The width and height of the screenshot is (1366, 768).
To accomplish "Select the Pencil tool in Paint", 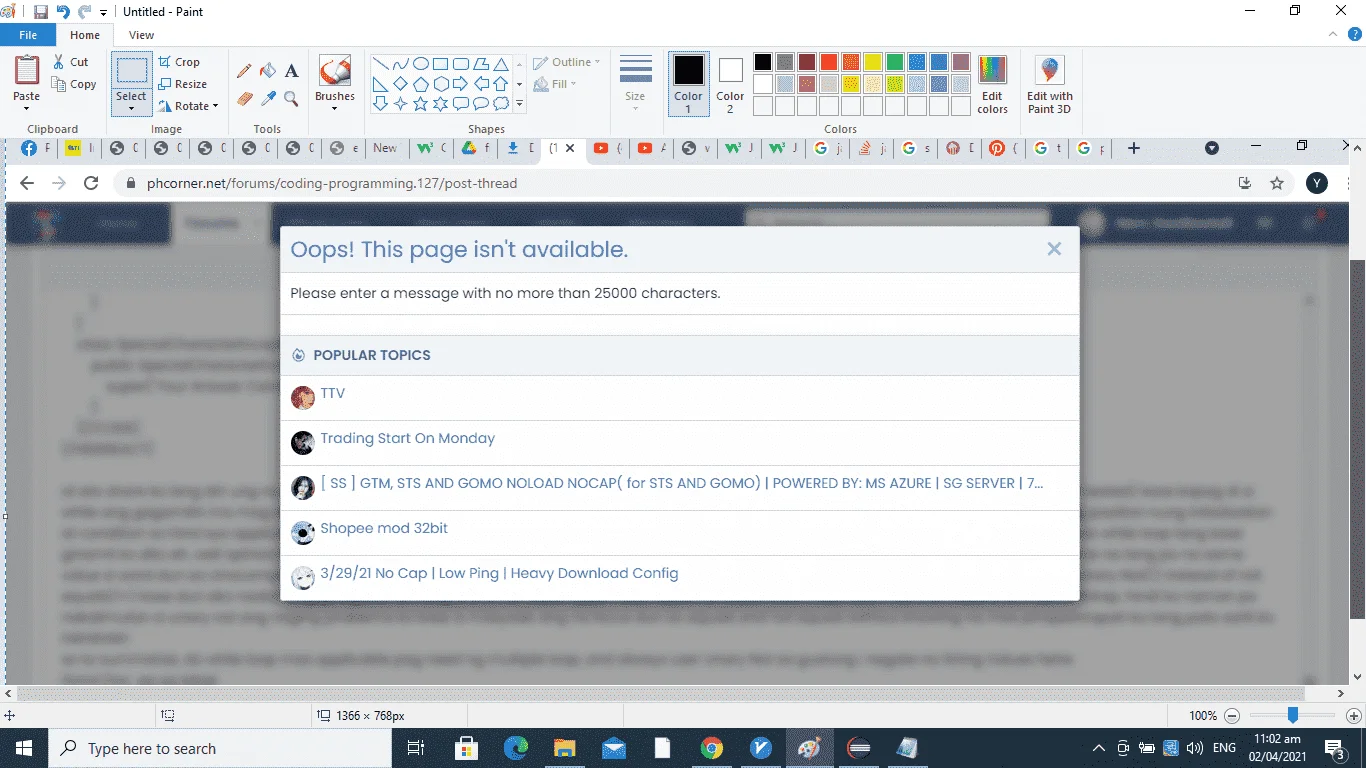I will click(244, 71).
